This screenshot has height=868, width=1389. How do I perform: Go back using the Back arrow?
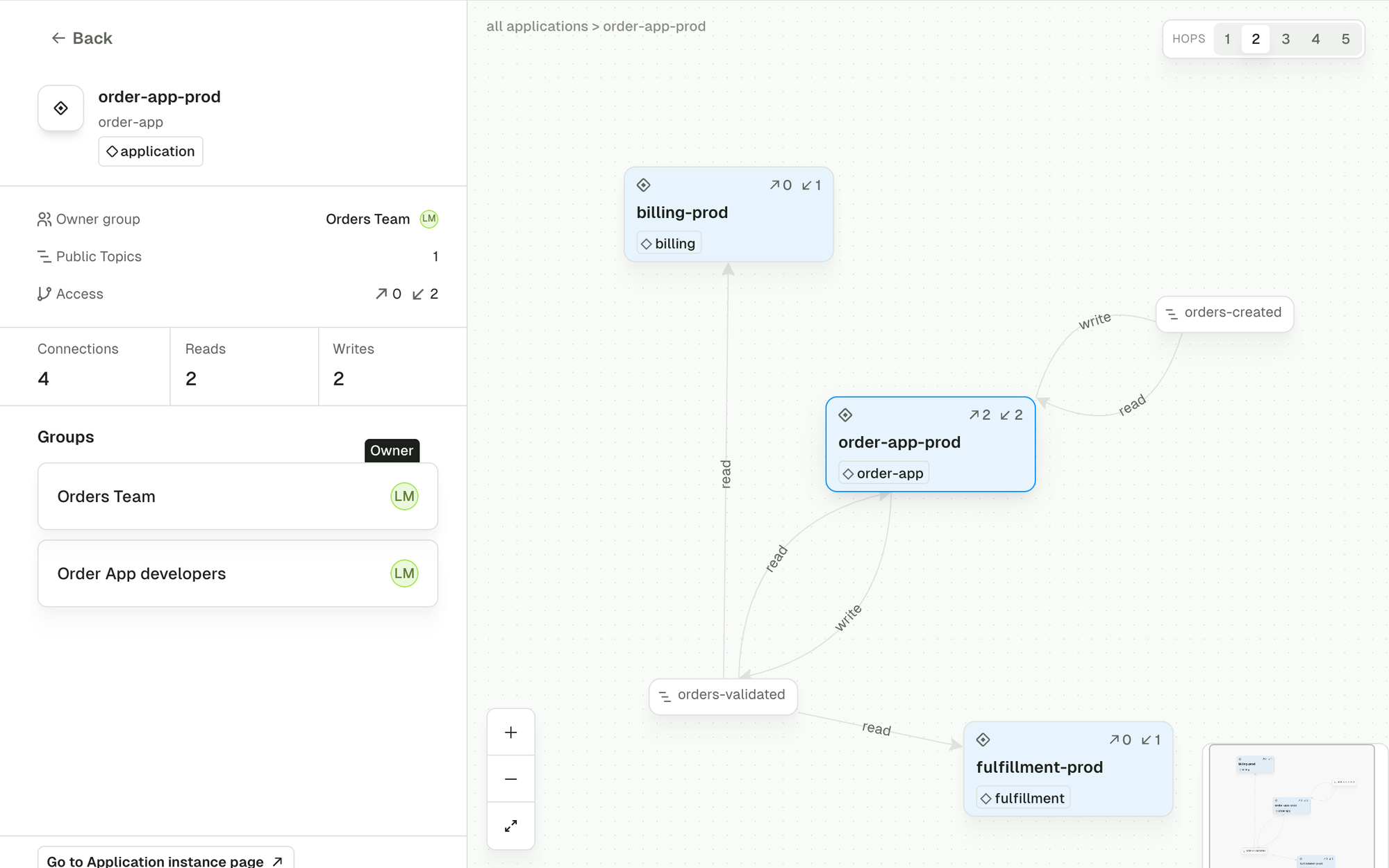point(81,38)
